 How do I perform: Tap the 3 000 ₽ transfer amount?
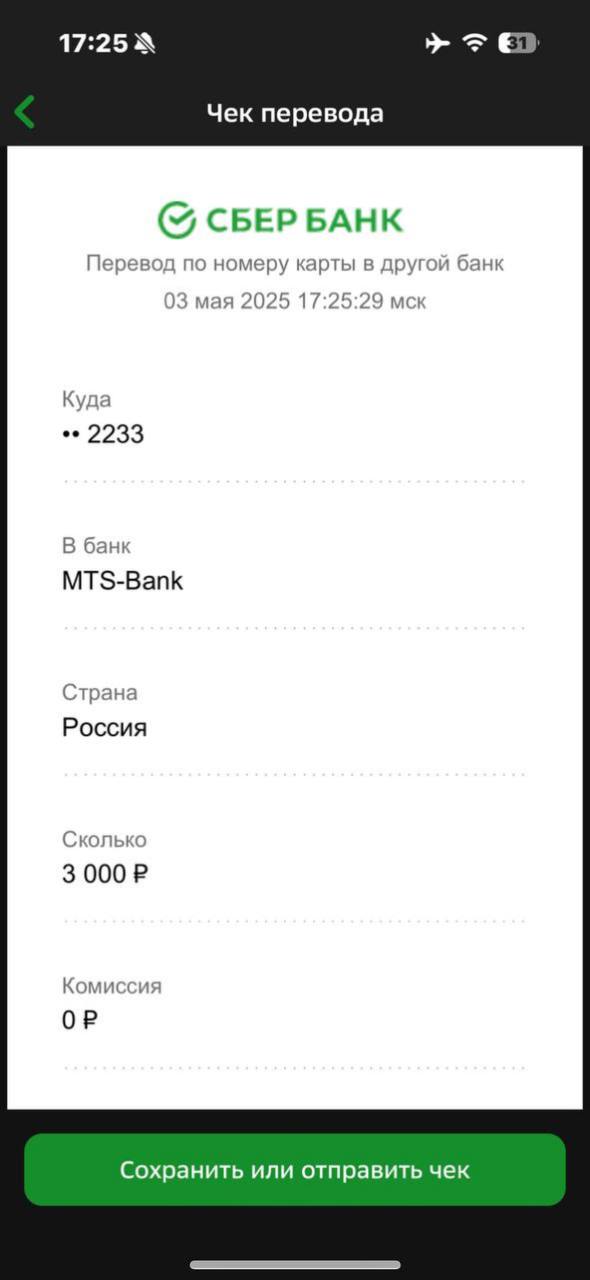point(105,874)
